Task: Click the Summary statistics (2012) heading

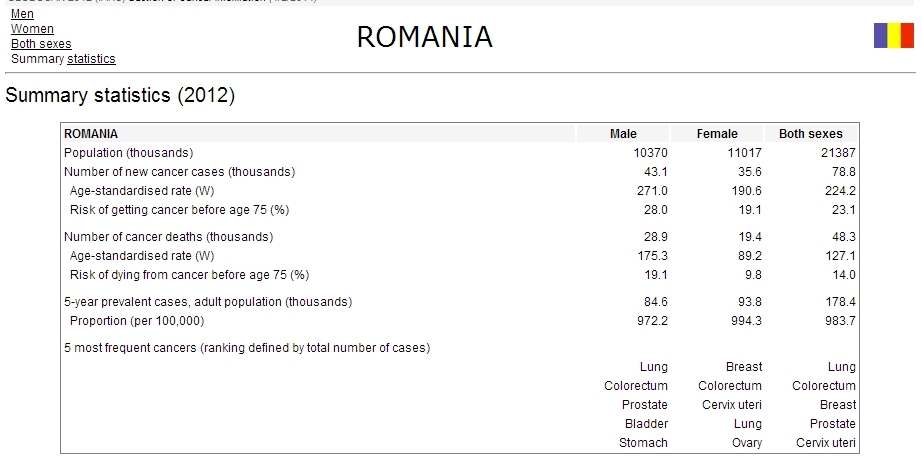Action: (x=120, y=97)
